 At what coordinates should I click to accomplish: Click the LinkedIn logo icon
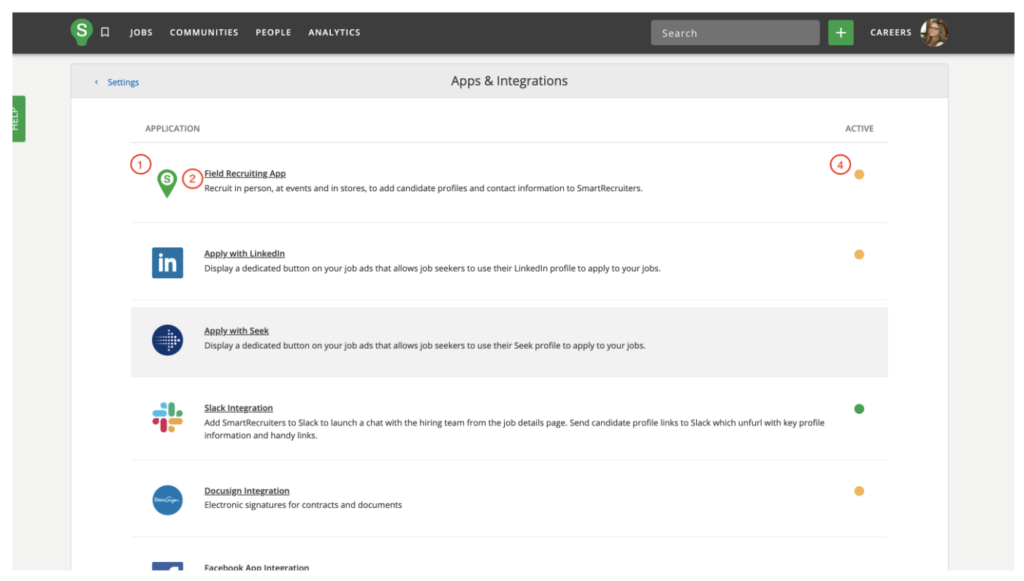(x=167, y=262)
